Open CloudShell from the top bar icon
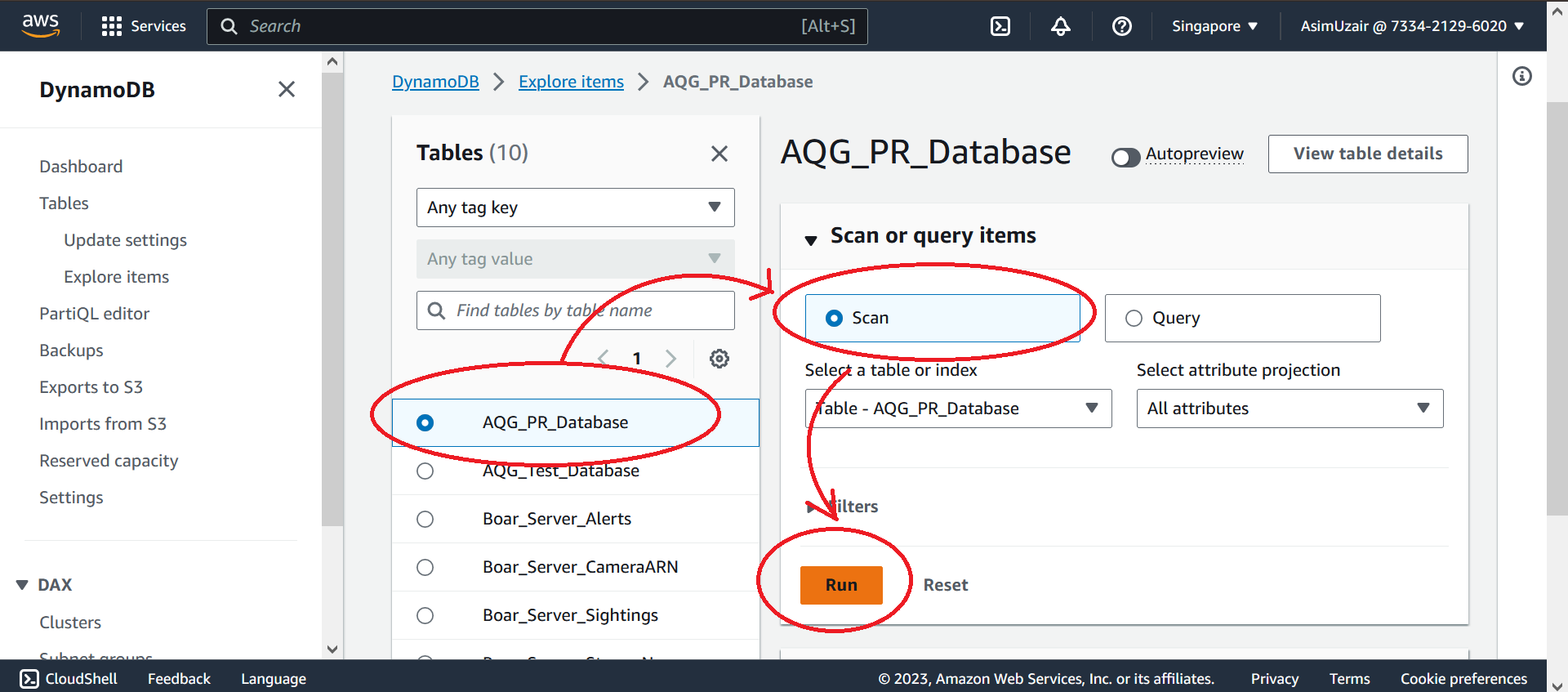1568x692 pixels. pyautogui.click(x=1000, y=26)
